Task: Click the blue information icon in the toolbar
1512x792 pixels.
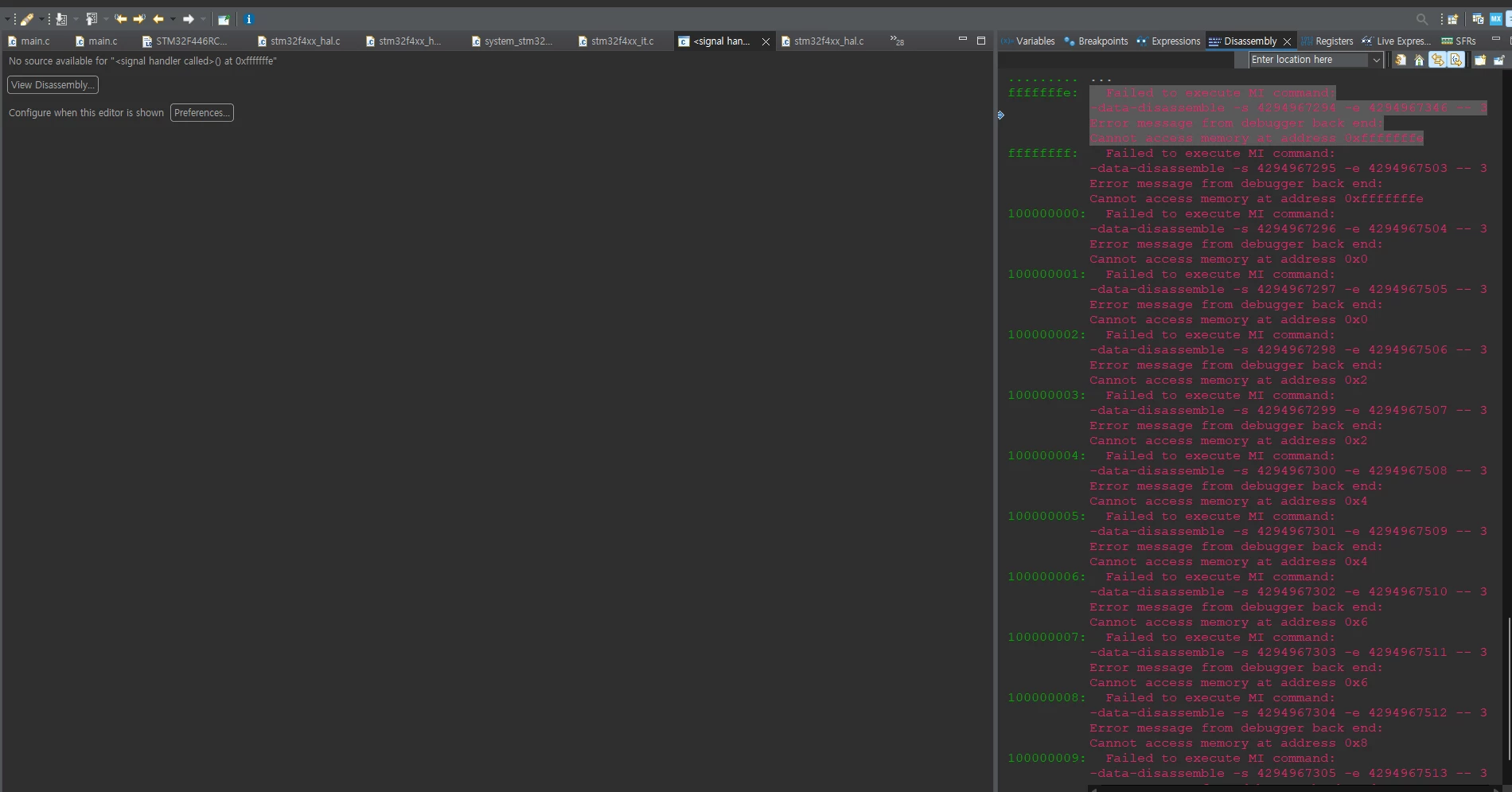Action: pyautogui.click(x=248, y=19)
